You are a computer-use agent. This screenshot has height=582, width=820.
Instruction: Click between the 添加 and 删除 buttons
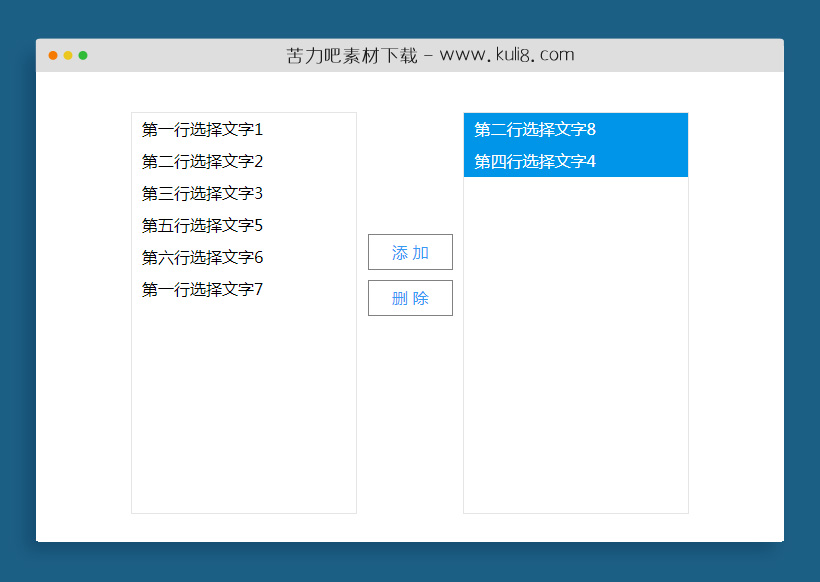pyautogui.click(x=410, y=275)
